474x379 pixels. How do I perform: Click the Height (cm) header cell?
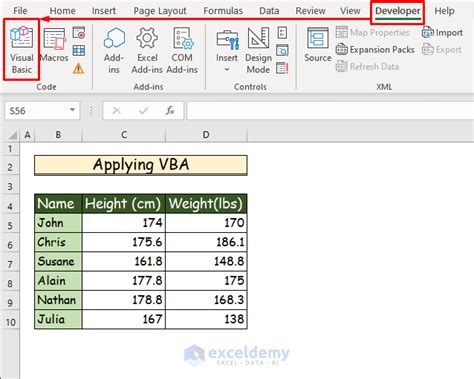click(x=124, y=204)
